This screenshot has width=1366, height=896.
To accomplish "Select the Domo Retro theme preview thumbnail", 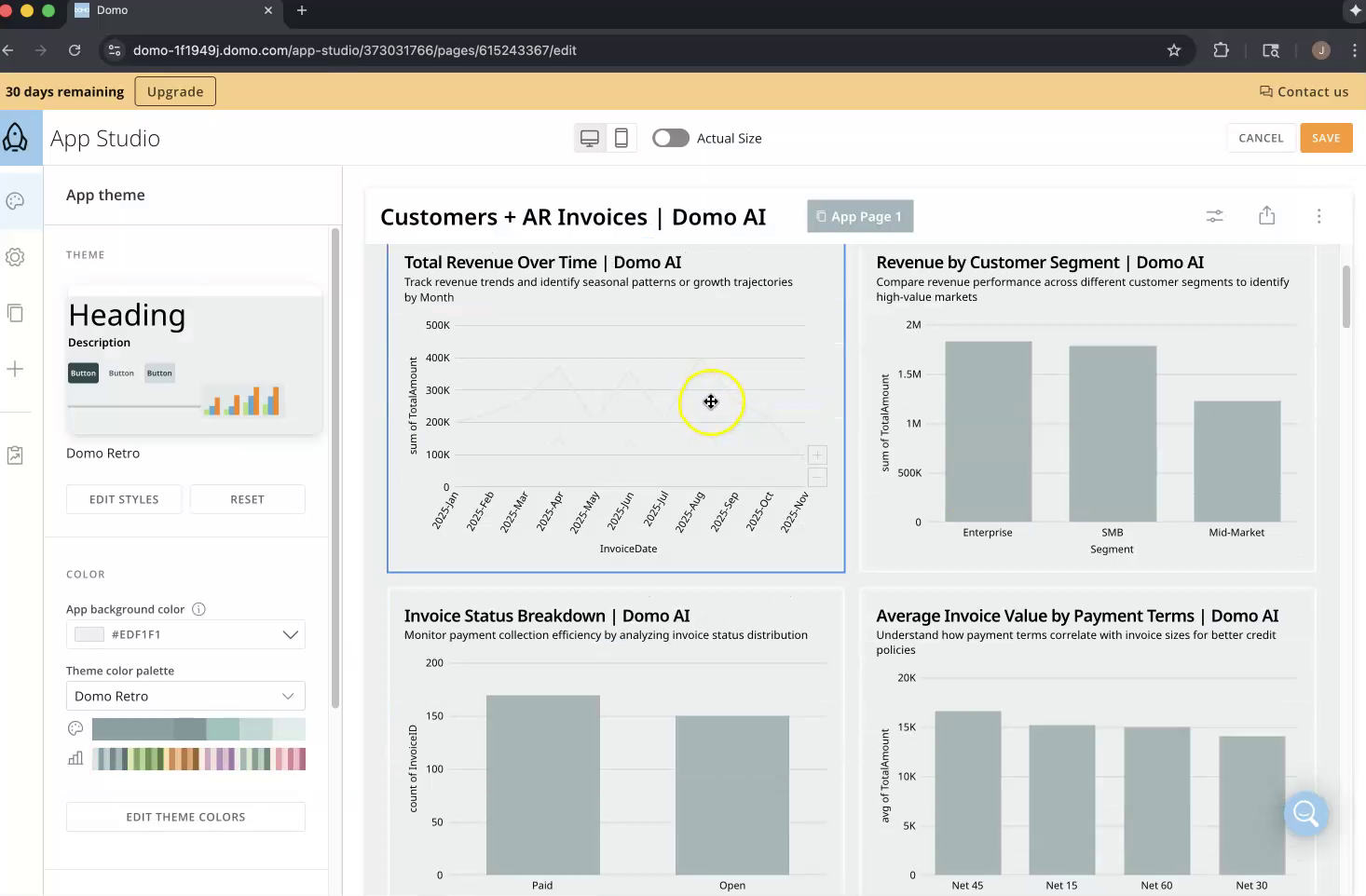I will coord(195,360).
